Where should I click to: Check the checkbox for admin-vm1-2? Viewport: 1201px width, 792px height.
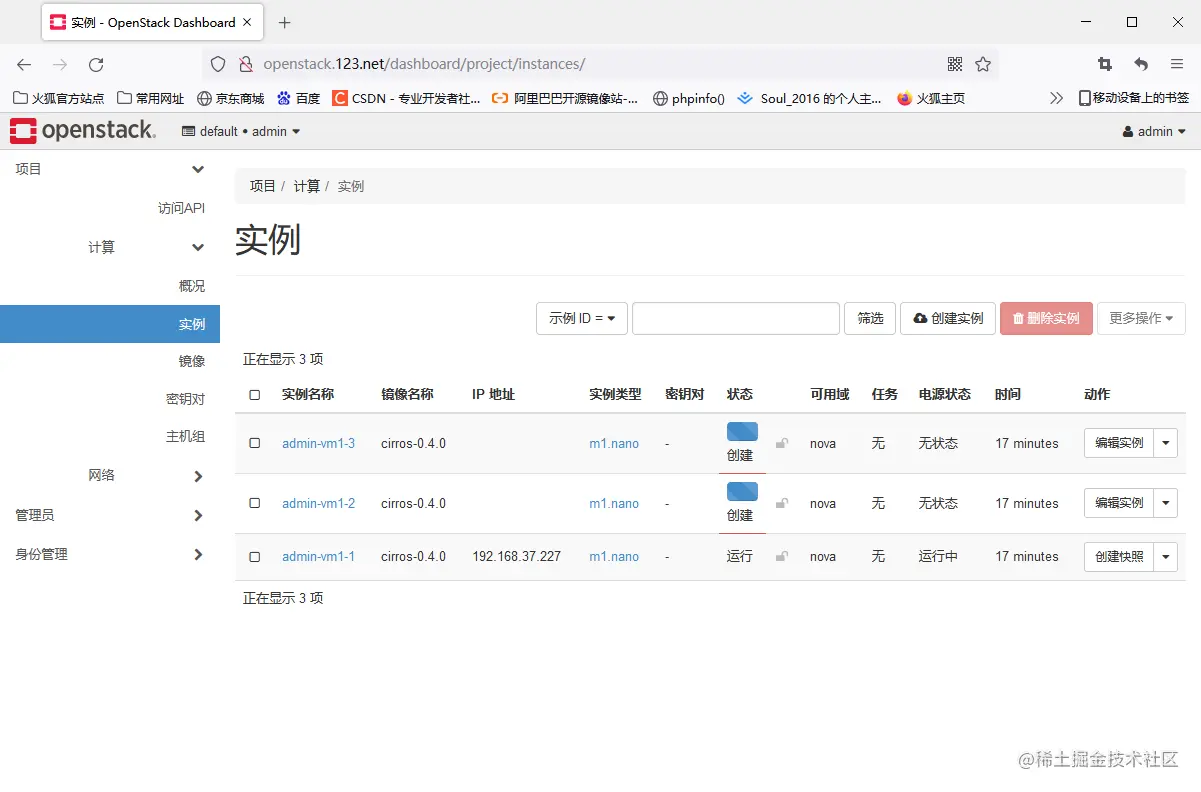click(254, 503)
